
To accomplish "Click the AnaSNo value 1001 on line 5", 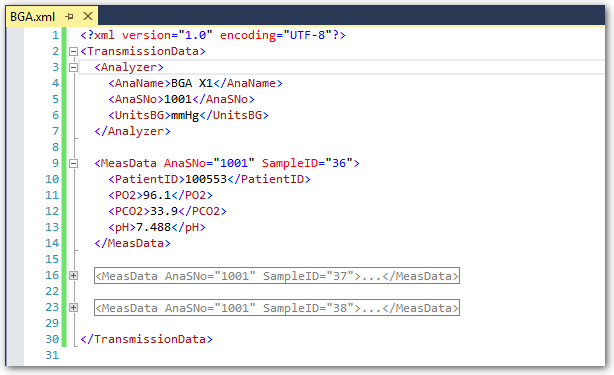I will [178, 99].
